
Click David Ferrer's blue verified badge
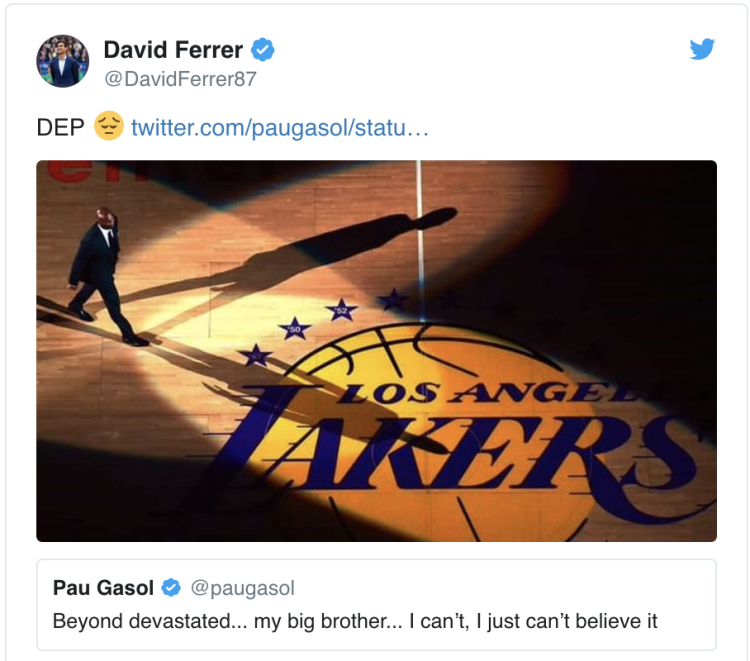pyautogui.click(x=263, y=49)
